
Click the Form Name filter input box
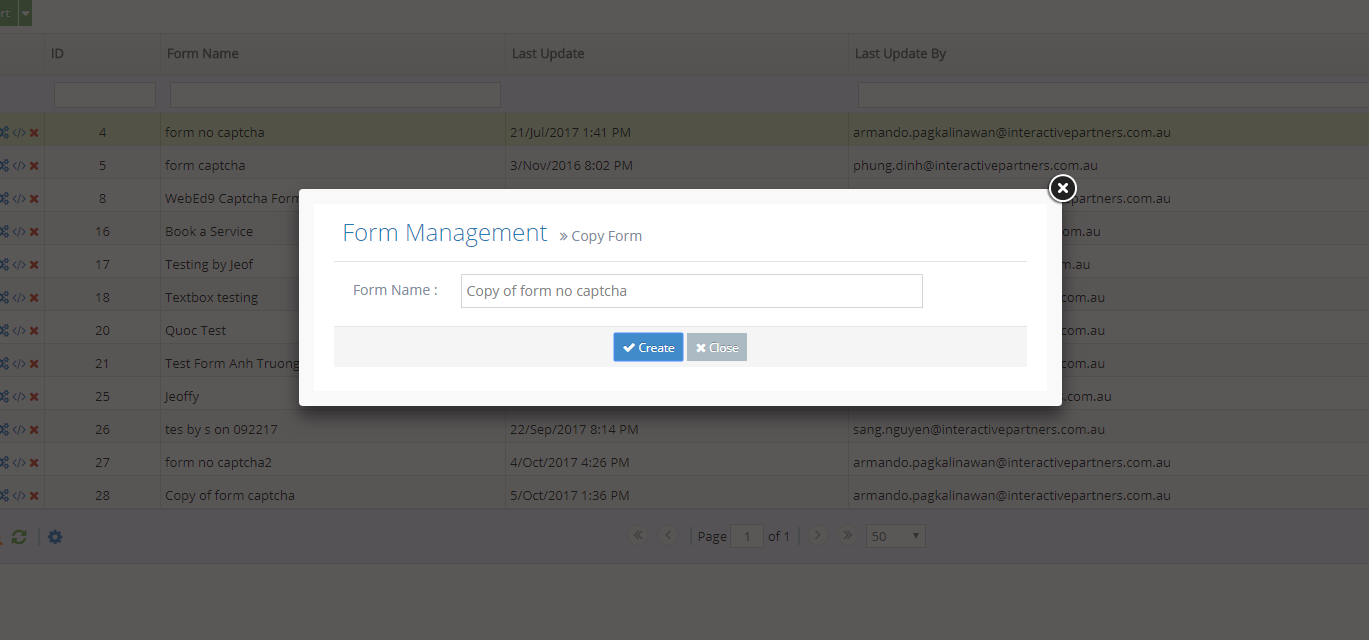click(x=335, y=93)
